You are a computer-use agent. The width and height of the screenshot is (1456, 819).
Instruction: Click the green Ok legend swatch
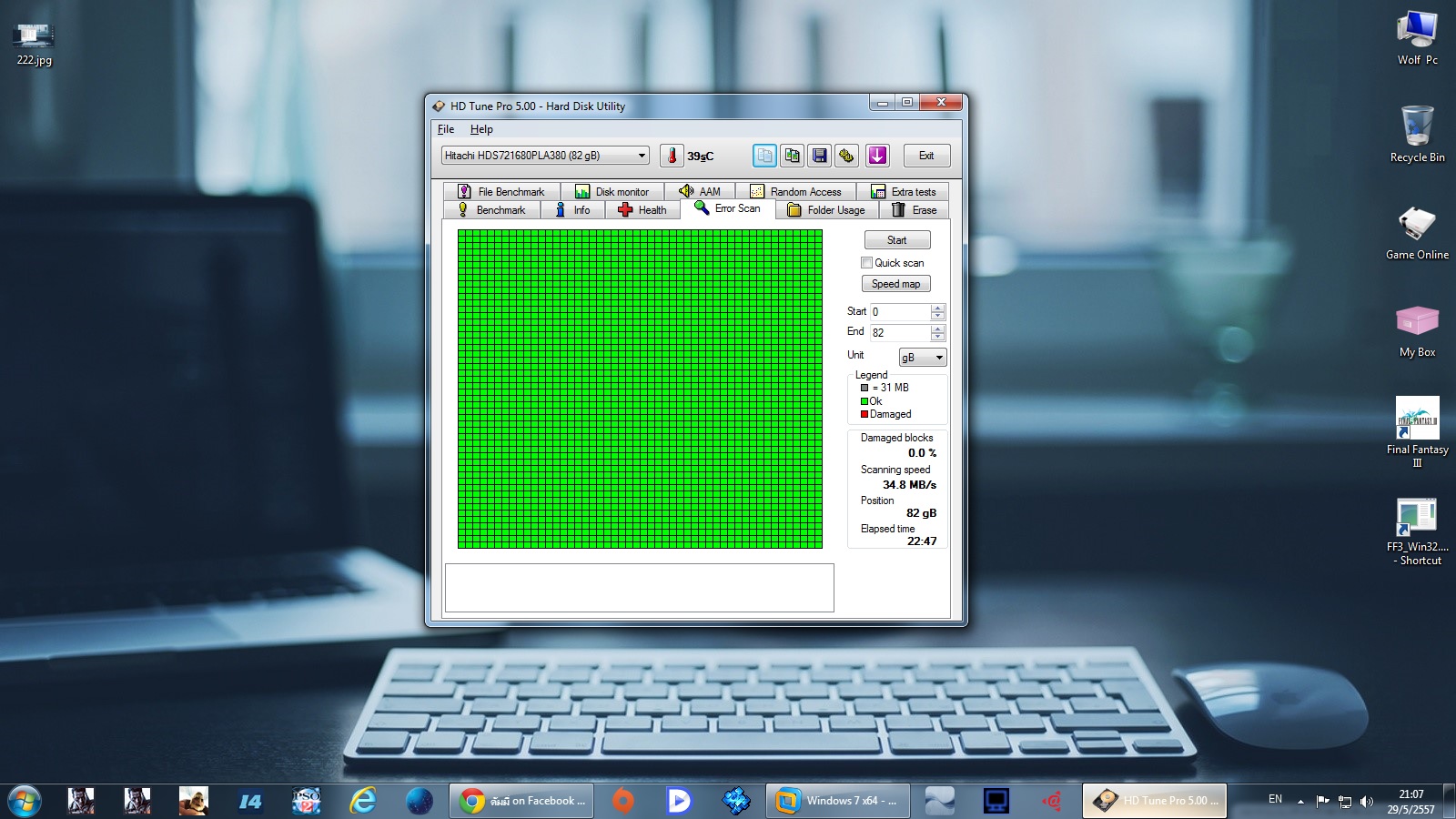coord(864,401)
